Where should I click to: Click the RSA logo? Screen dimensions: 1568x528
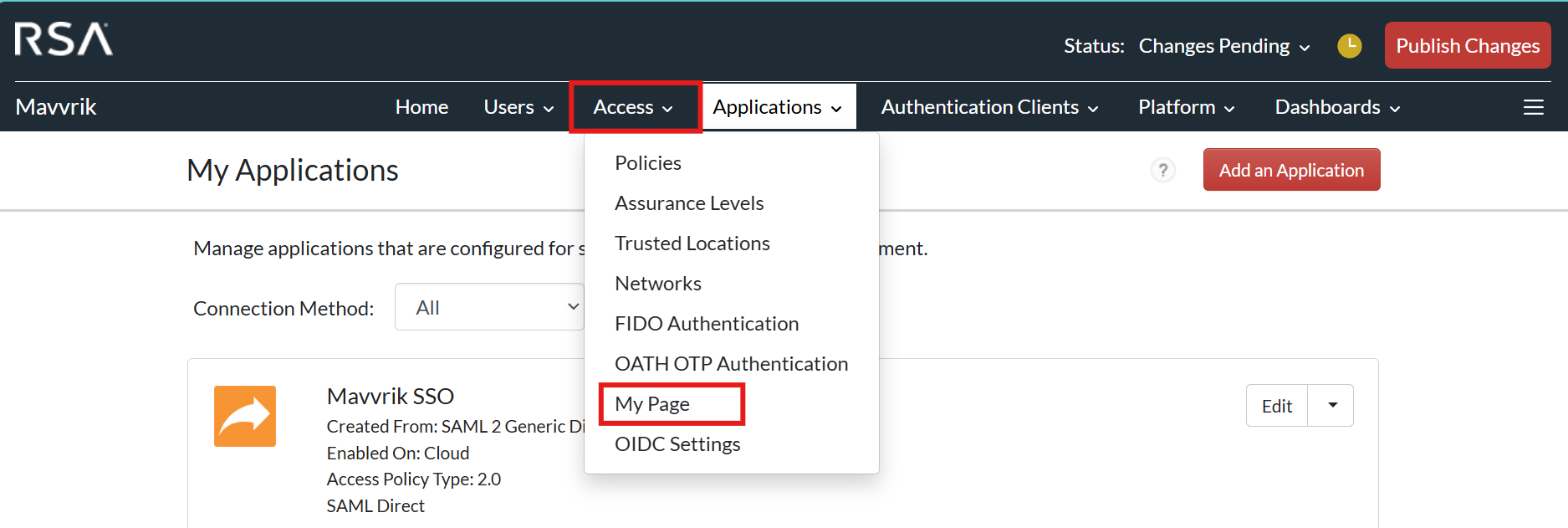64,39
